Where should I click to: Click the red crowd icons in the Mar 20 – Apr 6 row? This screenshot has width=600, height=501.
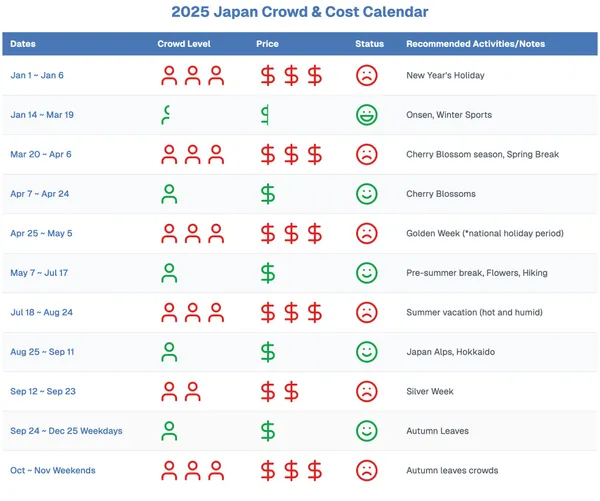193,155
